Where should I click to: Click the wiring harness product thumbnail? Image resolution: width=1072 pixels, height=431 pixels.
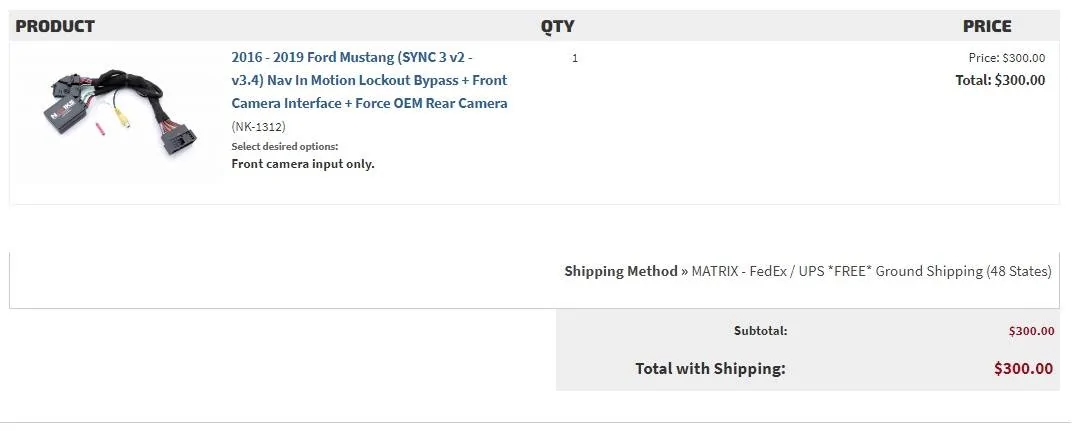(x=120, y=114)
